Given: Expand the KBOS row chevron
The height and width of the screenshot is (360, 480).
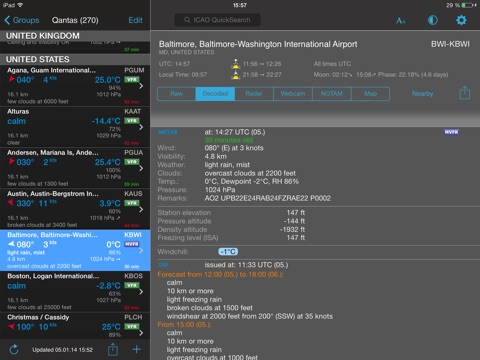Looking at the screenshot, I should tap(141, 292).
